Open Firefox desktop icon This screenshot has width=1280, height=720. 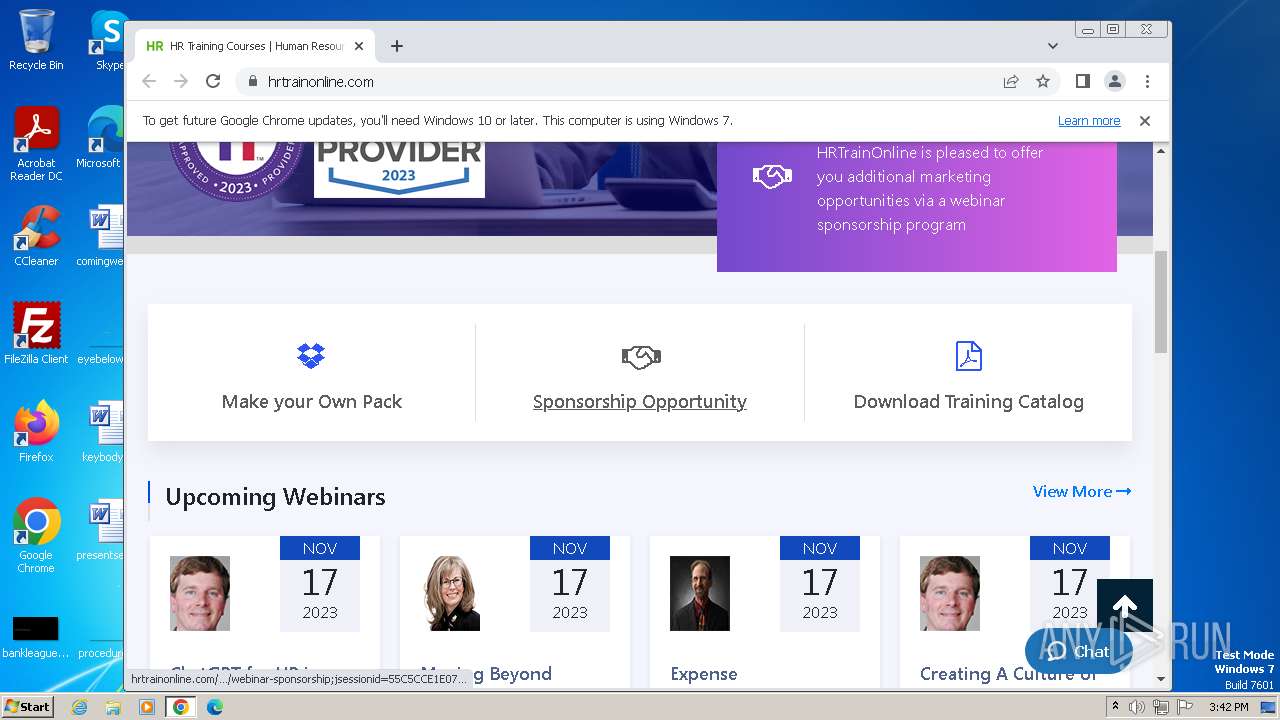pyautogui.click(x=36, y=432)
